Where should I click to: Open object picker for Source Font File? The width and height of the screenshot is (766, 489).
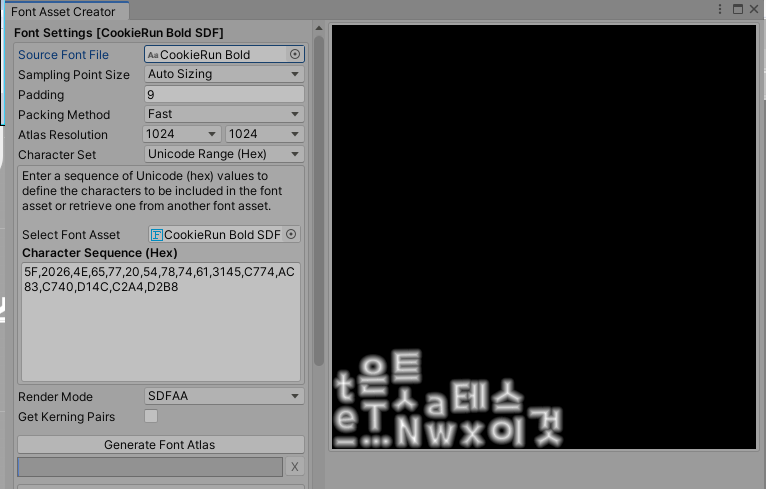coord(295,54)
